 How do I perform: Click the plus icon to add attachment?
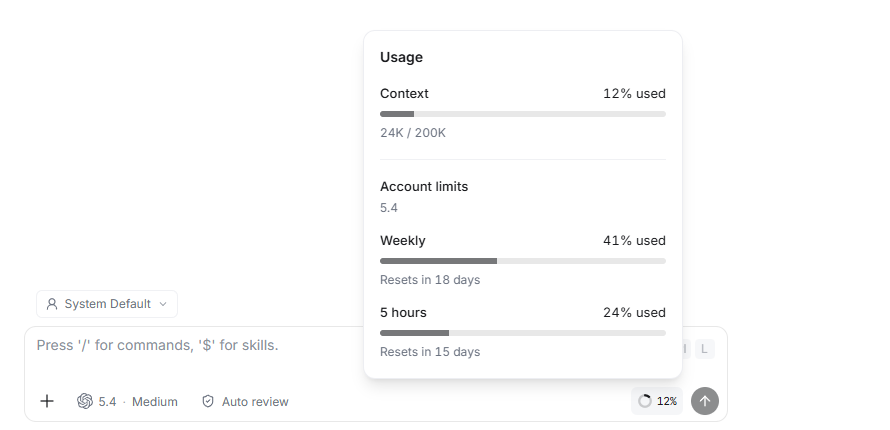click(x=47, y=402)
